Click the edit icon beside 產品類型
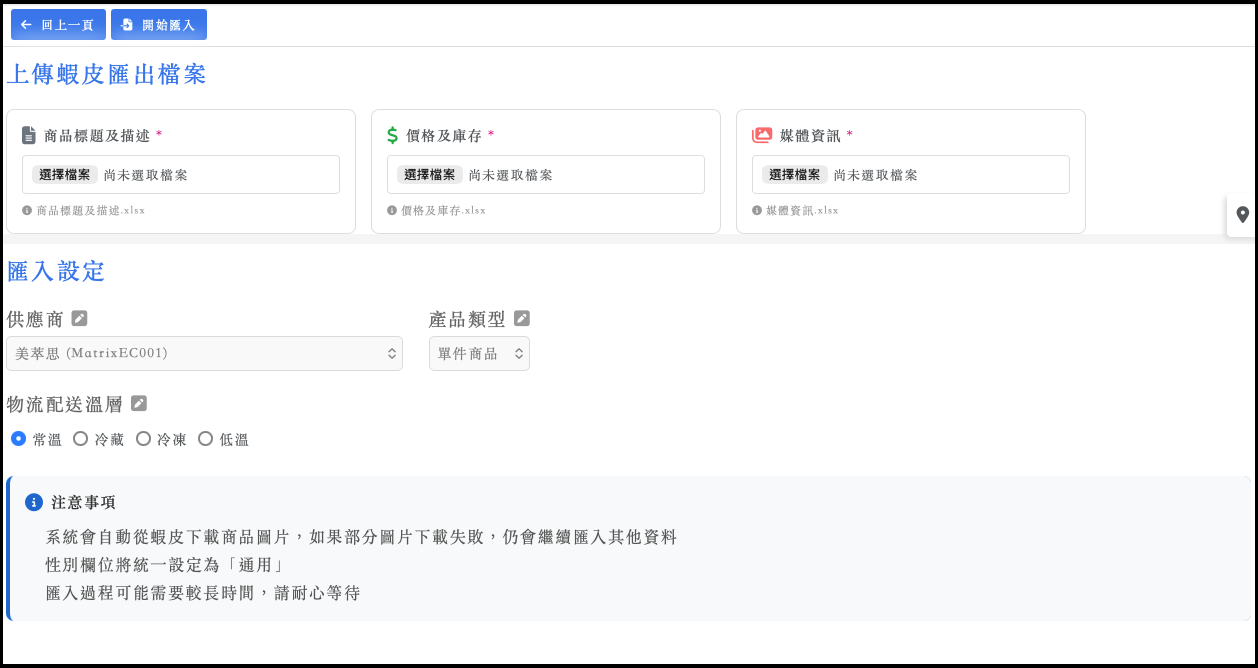Screen dimensions: 1258x668 coord(521,318)
